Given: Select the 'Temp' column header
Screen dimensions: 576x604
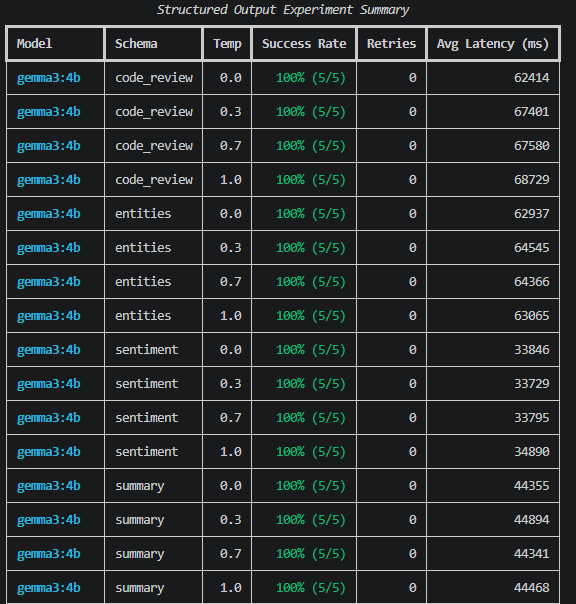Looking at the screenshot, I should pyautogui.click(x=227, y=44).
